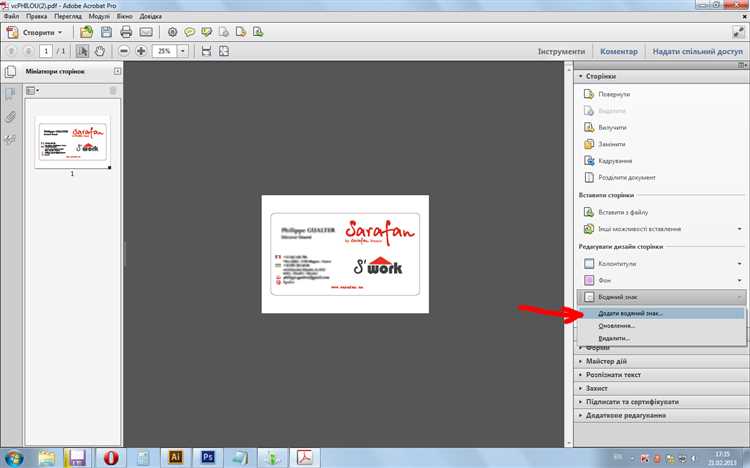Screen dimensions: 750x468
Task: Open the Модулі menu
Action: pyautogui.click(x=99, y=16)
